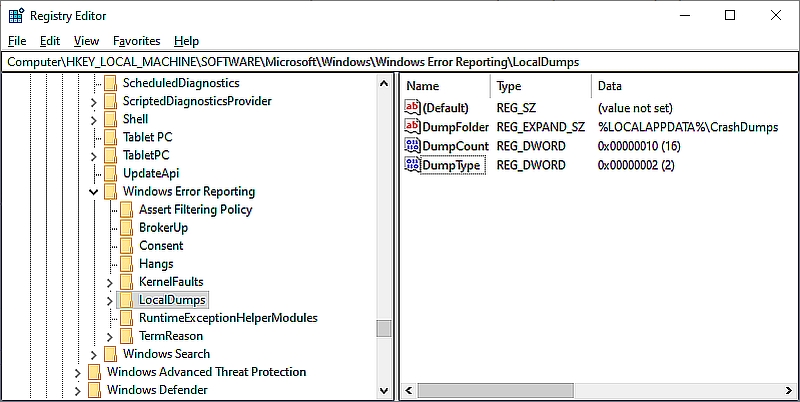Click the ScriptedDiagnosticsProvider folder icon

[x=110, y=102]
